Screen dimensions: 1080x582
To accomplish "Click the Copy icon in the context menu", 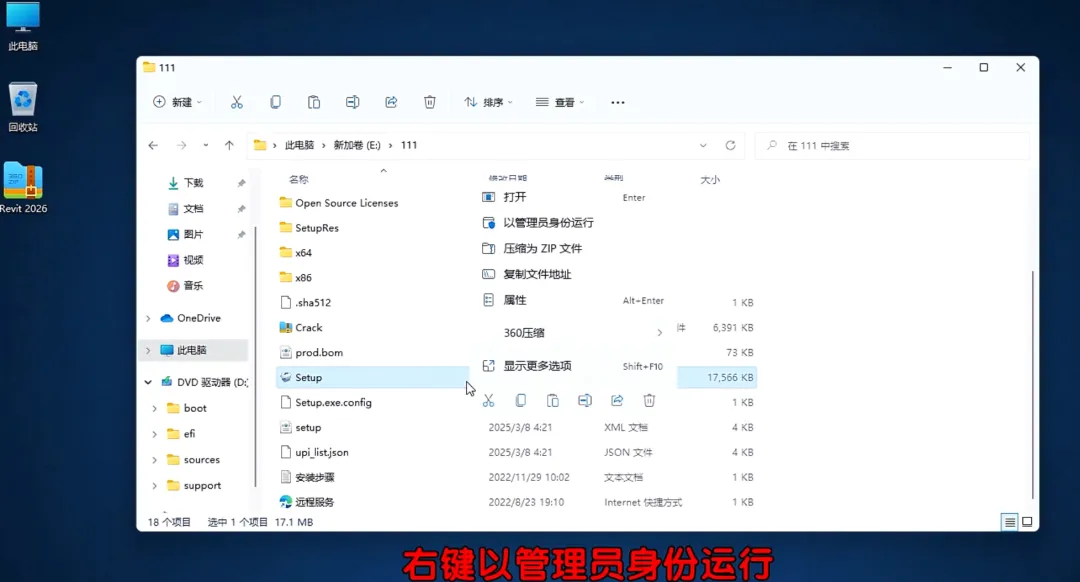I will click(x=521, y=400).
